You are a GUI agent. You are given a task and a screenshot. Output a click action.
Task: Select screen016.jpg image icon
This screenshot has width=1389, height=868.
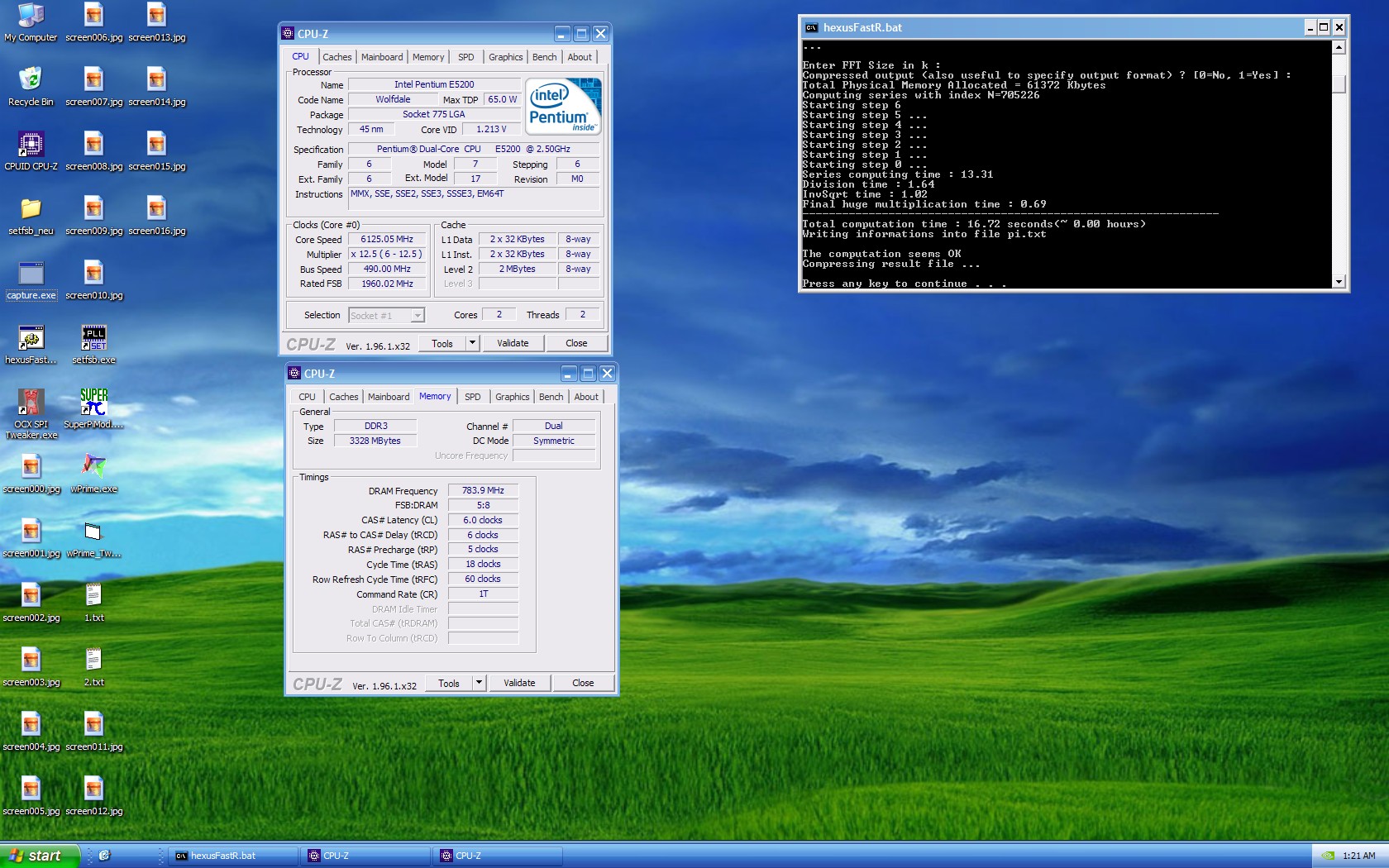point(156,216)
